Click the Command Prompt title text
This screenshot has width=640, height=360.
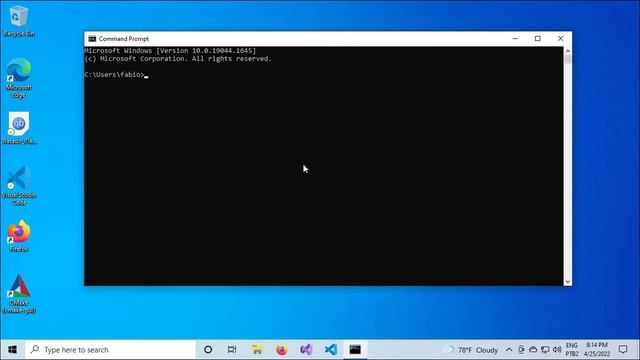pos(124,39)
